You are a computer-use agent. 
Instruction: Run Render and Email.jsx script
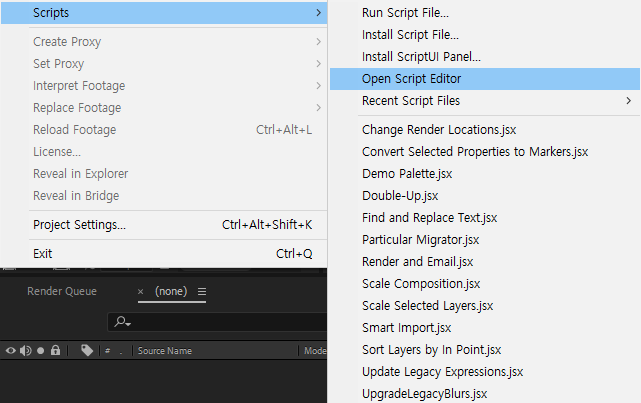point(485,262)
